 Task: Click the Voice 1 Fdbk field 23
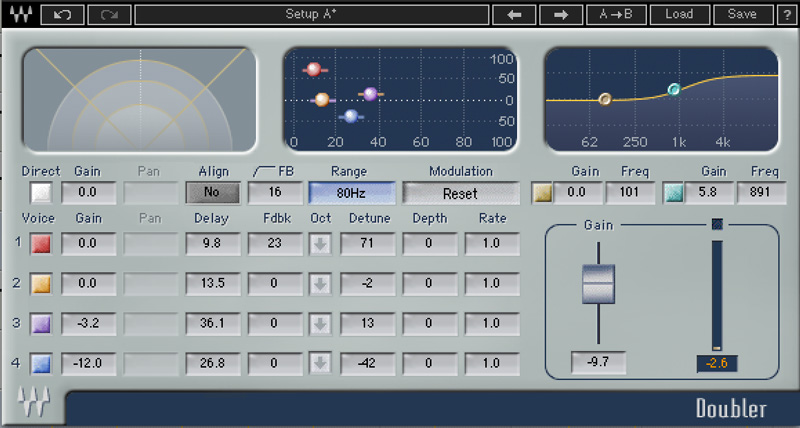[275, 243]
